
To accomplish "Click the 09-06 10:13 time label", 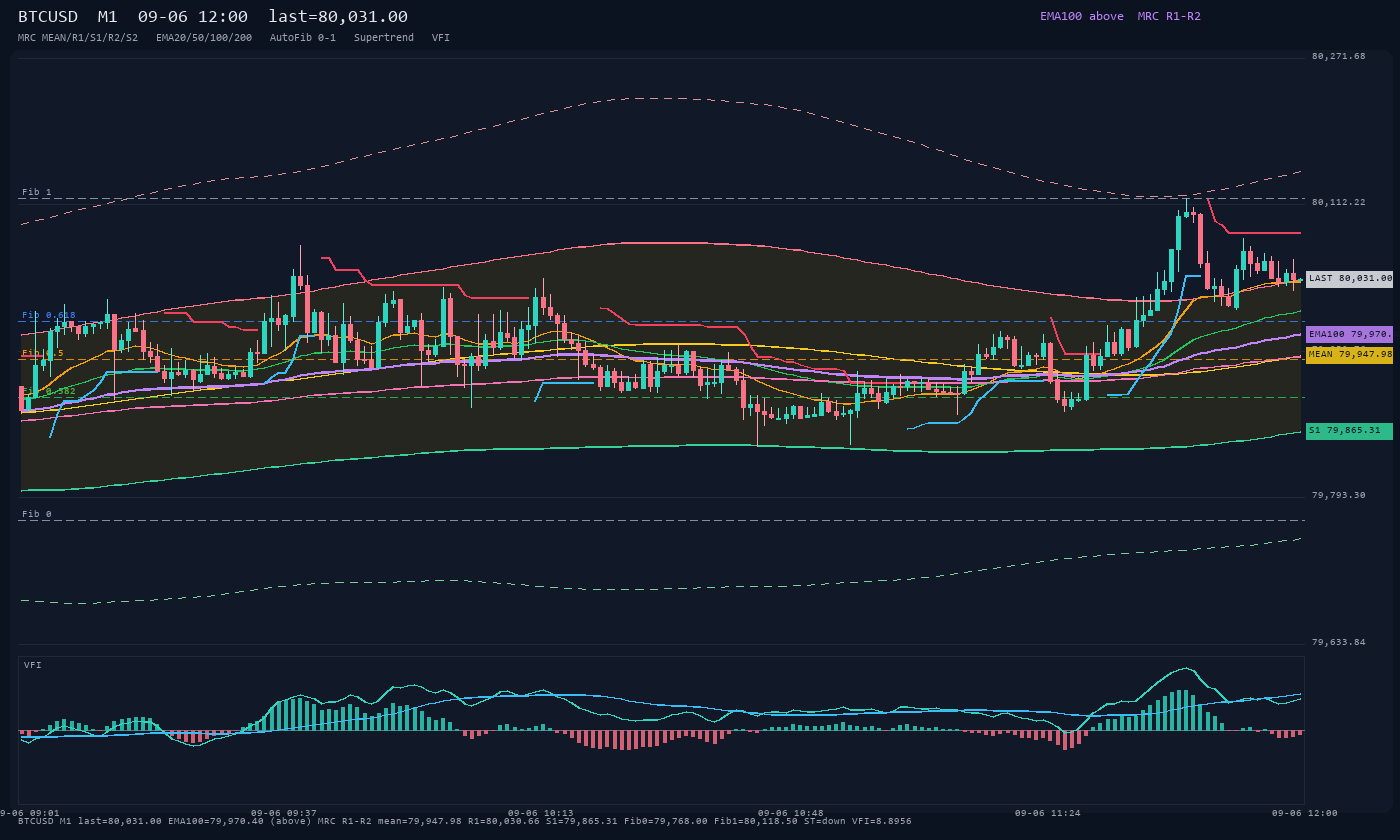I will tap(541, 813).
